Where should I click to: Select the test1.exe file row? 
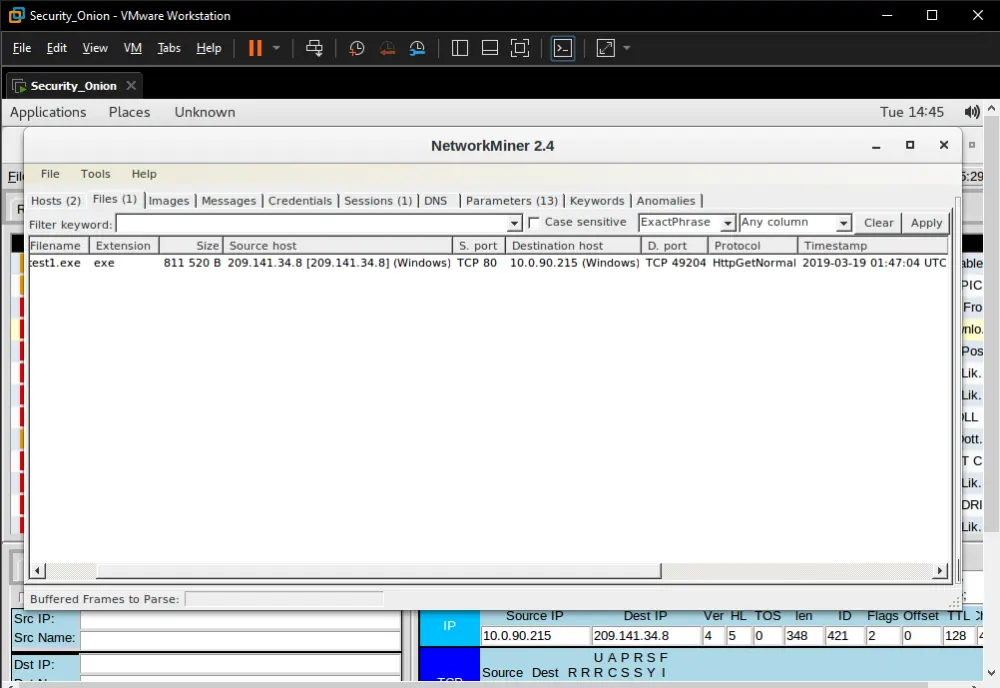tap(489, 263)
